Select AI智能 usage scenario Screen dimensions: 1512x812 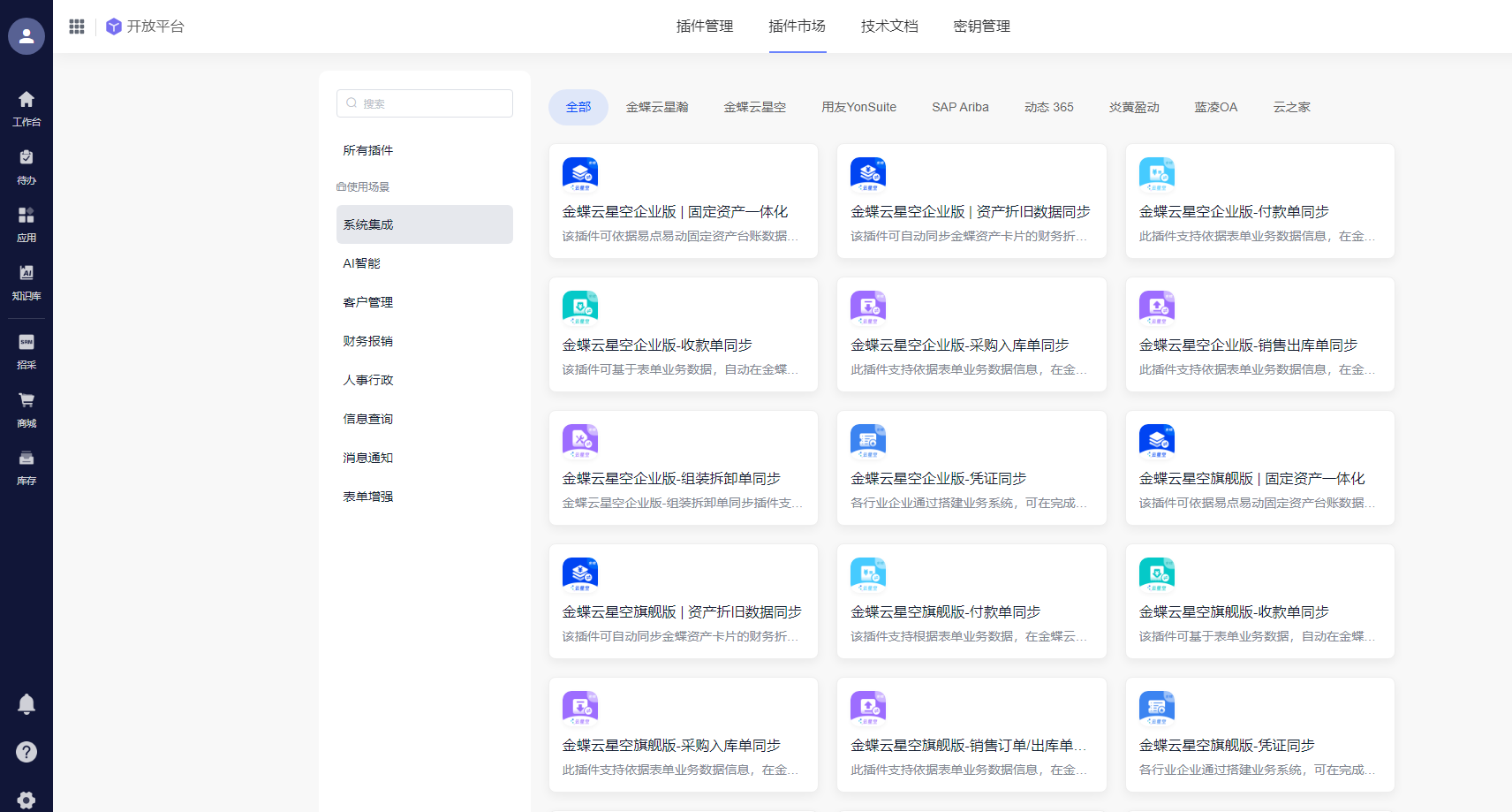click(x=362, y=263)
